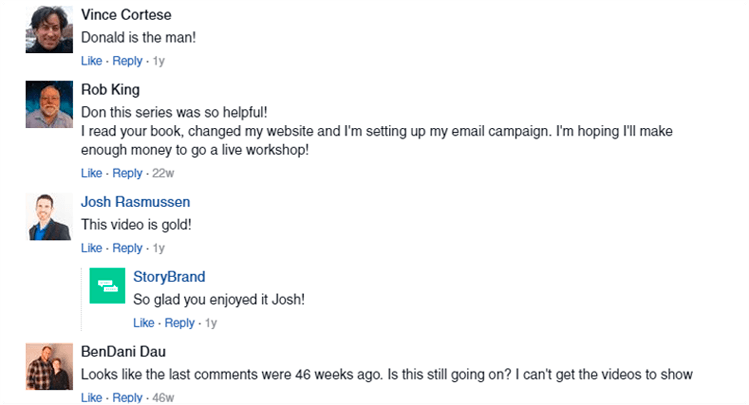The width and height of the screenshot is (749, 405).
Task: Reply to the StoryBrand response
Action: (x=180, y=323)
